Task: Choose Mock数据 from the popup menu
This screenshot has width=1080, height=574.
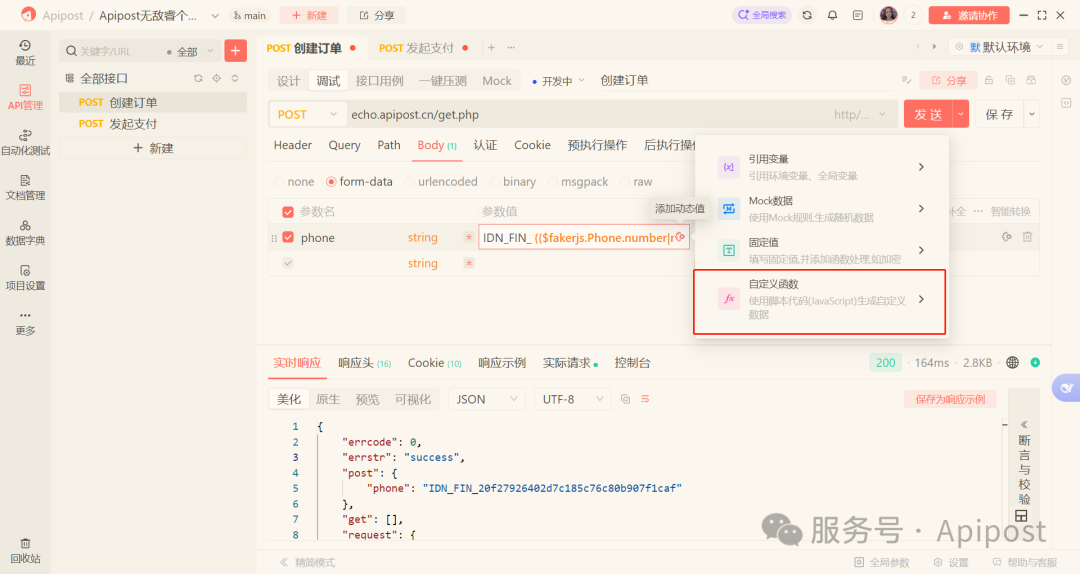Action: tap(820, 209)
